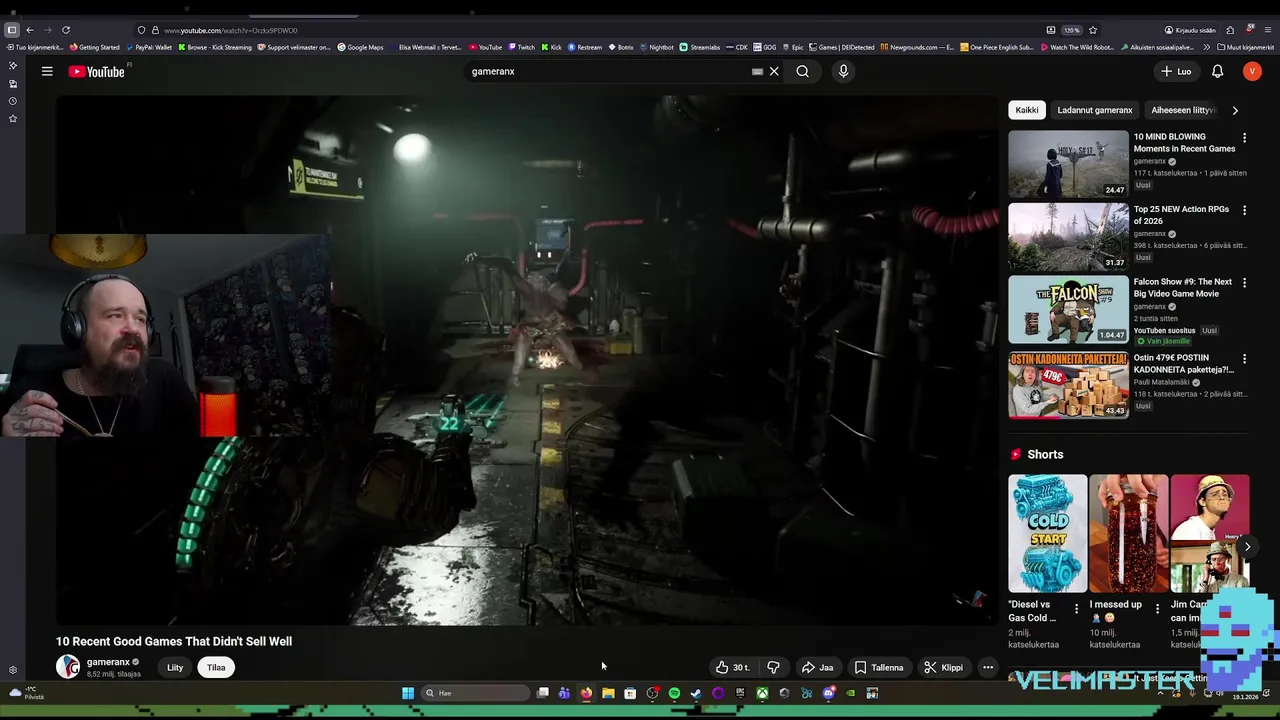Image resolution: width=1280 pixels, height=720 pixels.
Task: Open Ostin KADONNEITA PAKETTEJA thumbnail
Action: [x=1068, y=384]
